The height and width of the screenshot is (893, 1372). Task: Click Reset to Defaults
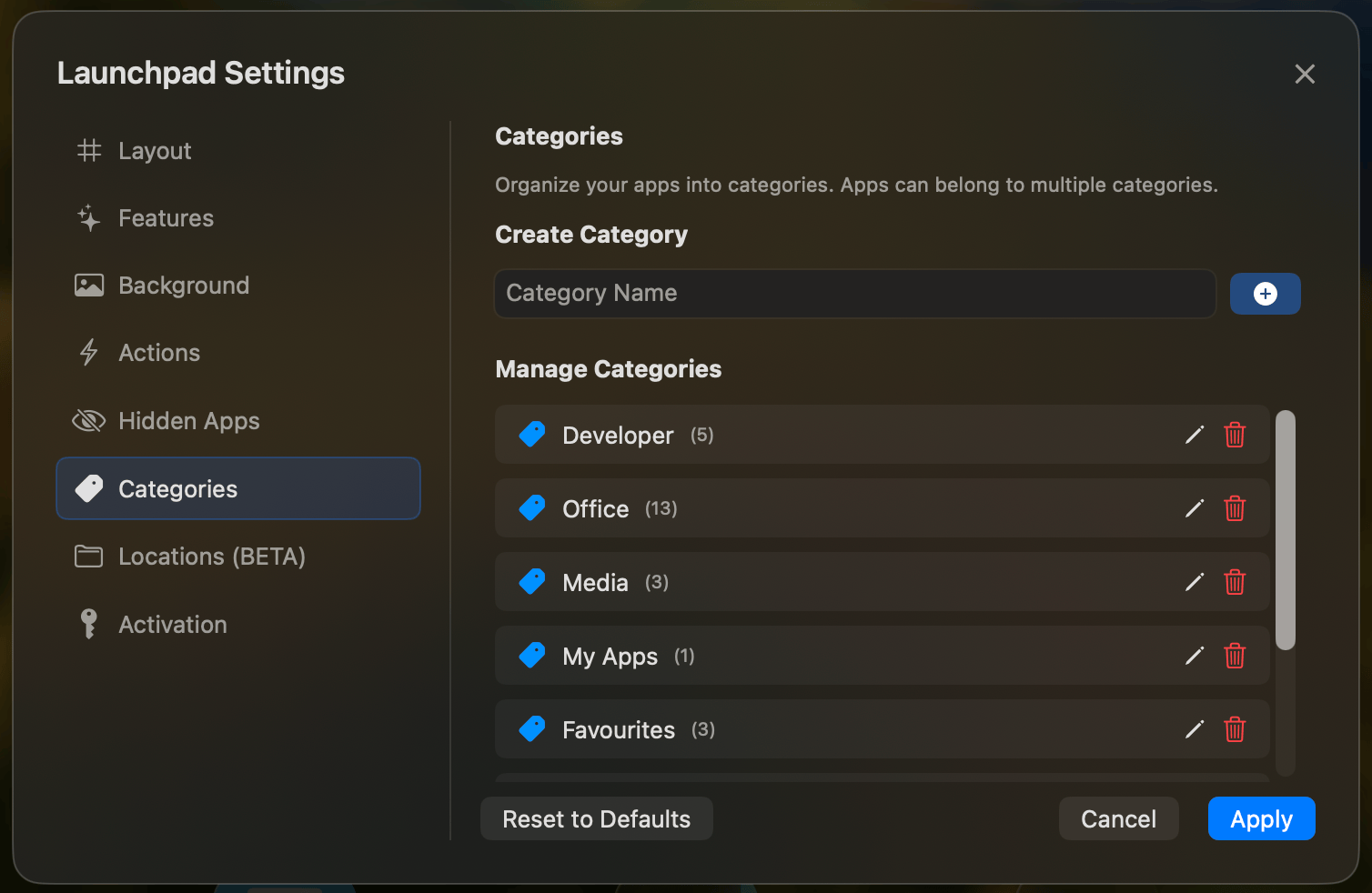(596, 818)
